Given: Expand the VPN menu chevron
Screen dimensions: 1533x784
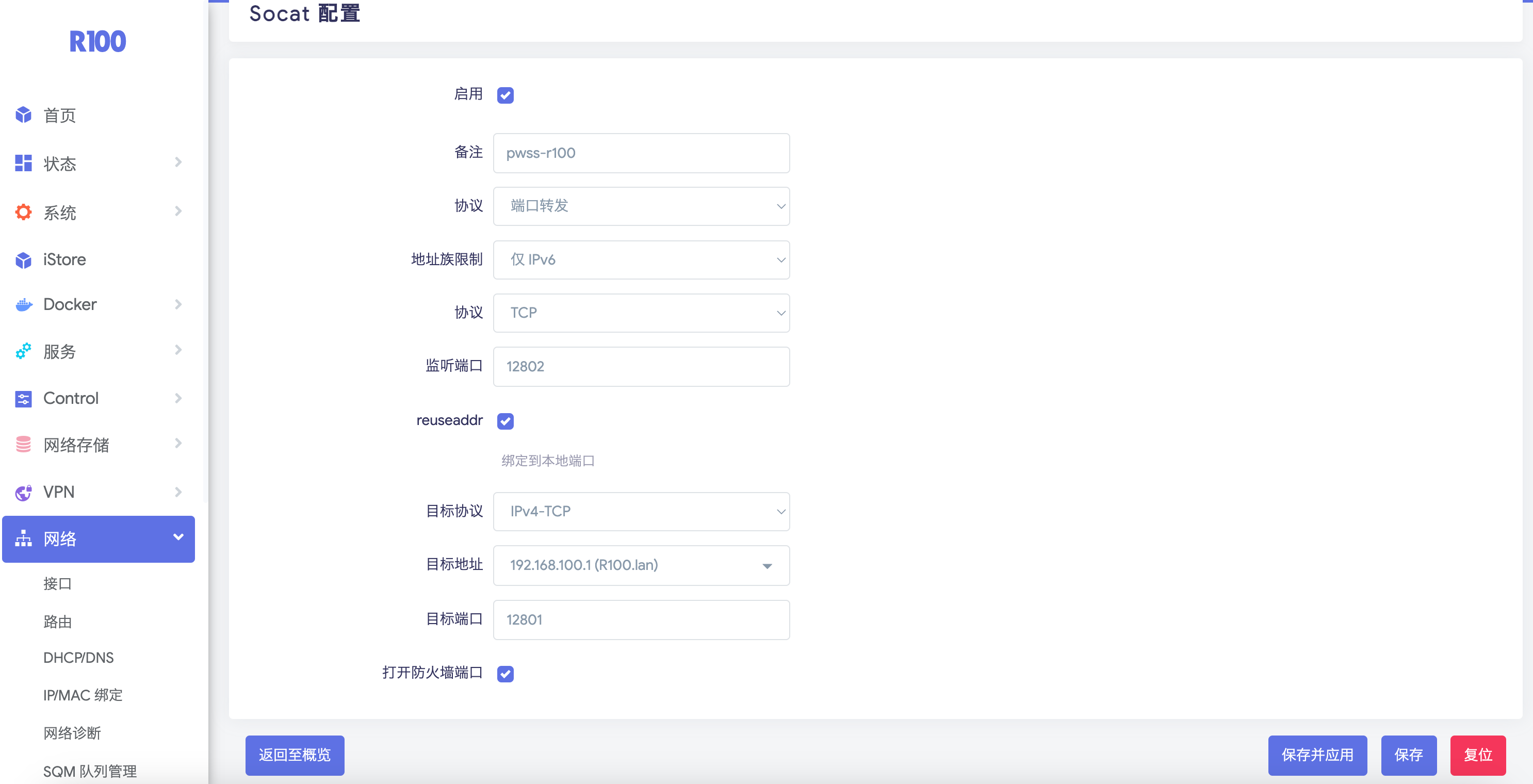Looking at the screenshot, I should tap(178, 492).
